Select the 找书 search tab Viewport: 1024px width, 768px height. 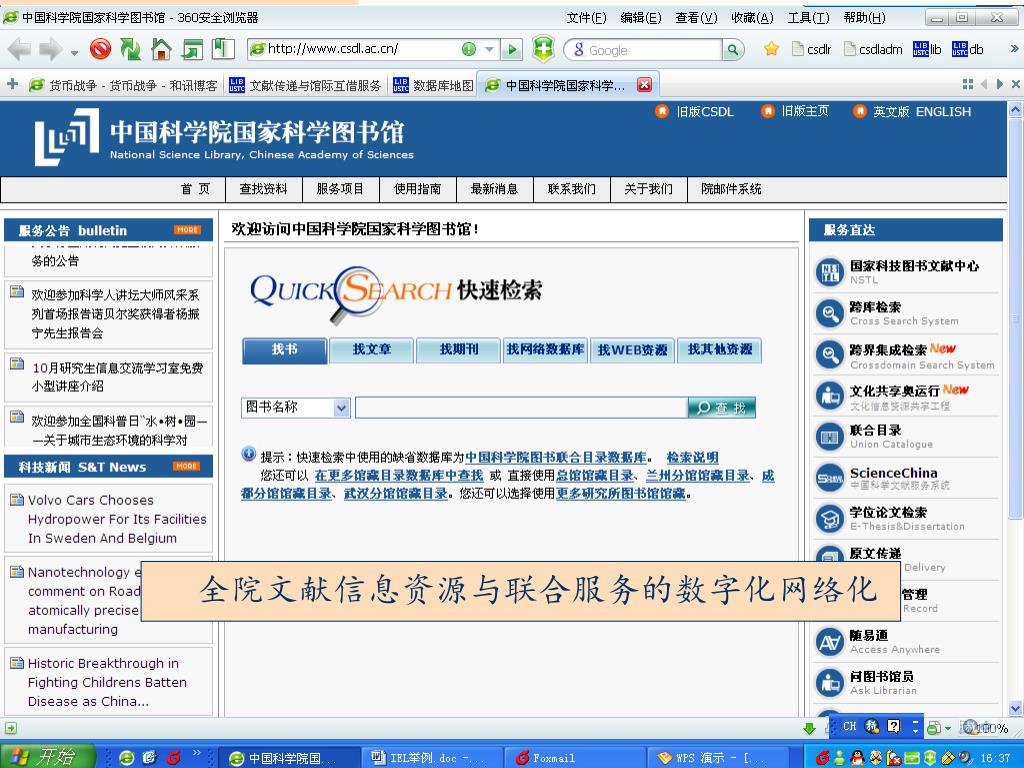point(284,350)
